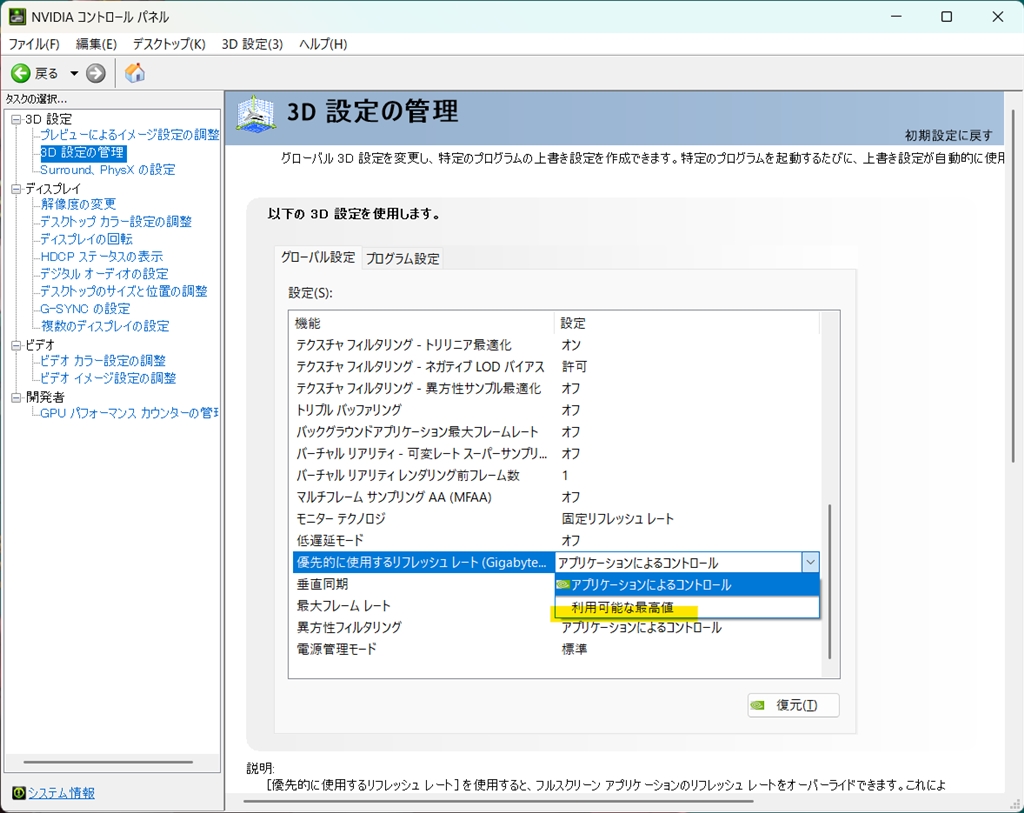Click the task tree horizontal scrollbar
This screenshot has width=1024, height=813.
[108, 762]
